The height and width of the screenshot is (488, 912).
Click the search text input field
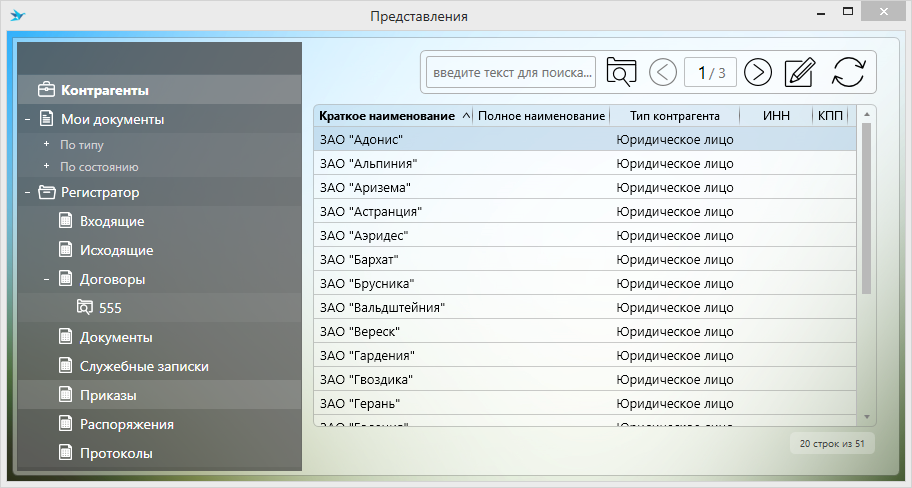[512, 72]
